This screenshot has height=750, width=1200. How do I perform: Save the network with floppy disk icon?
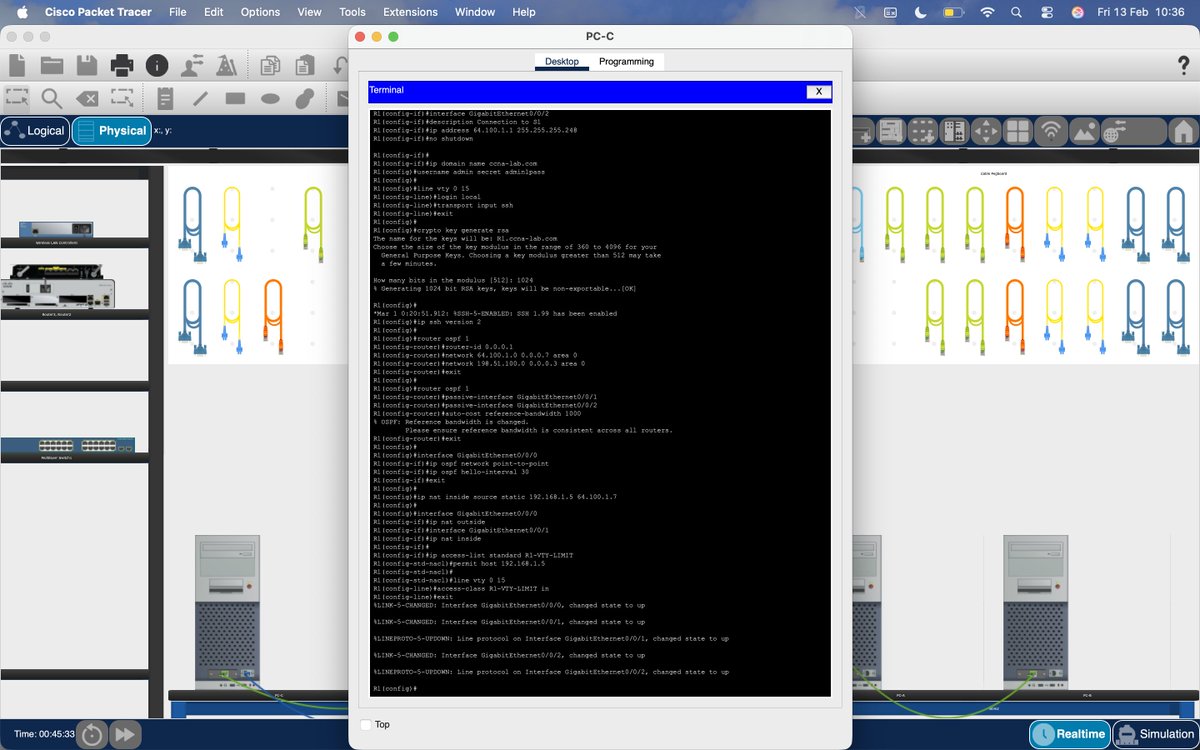[87, 65]
